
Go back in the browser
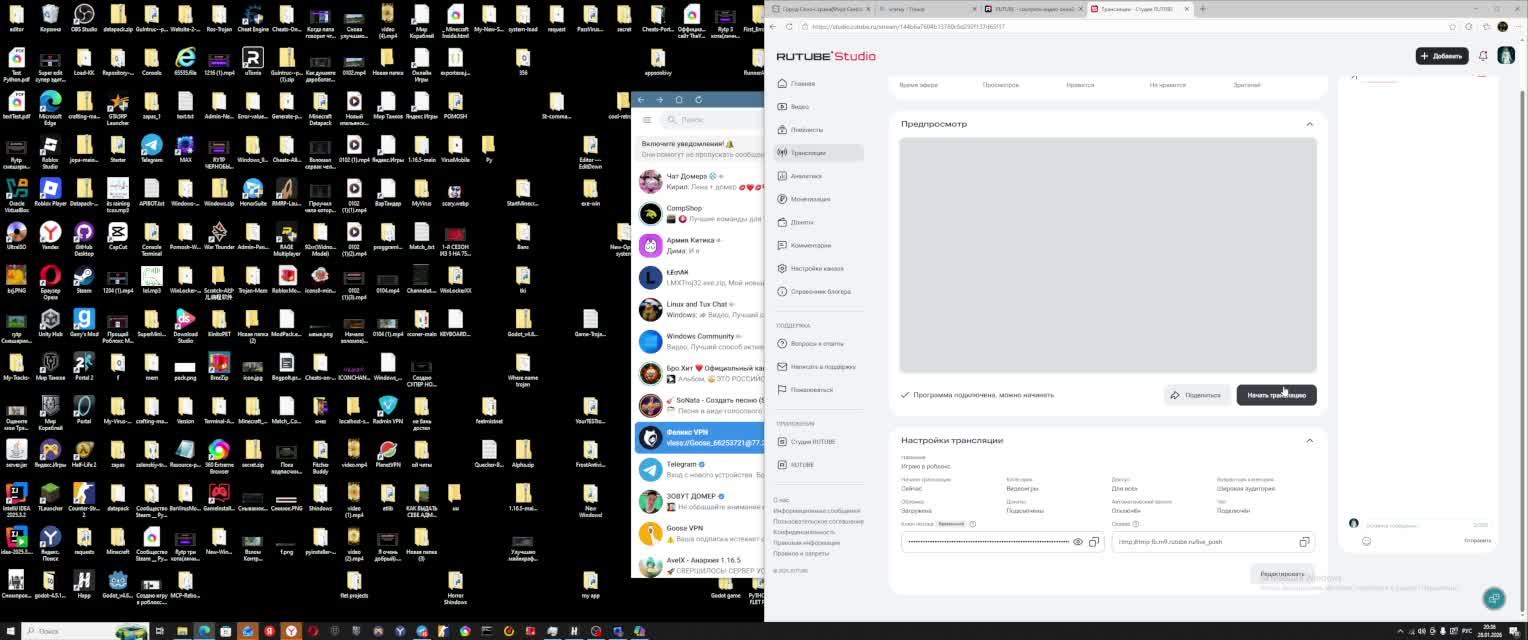[x=773, y=27]
